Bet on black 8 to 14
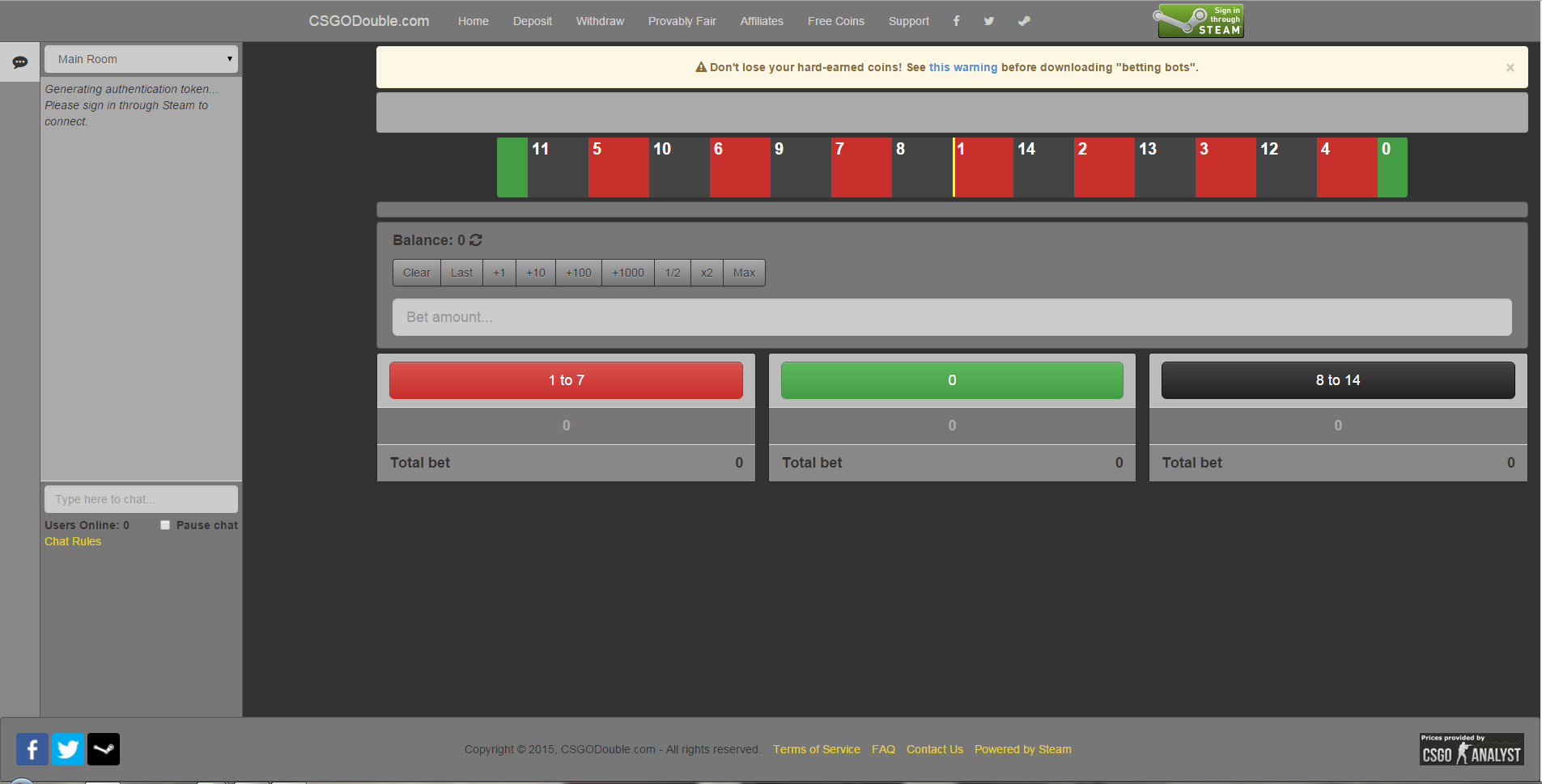The width and height of the screenshot is (1542, 784). [x=1338, y=380]
